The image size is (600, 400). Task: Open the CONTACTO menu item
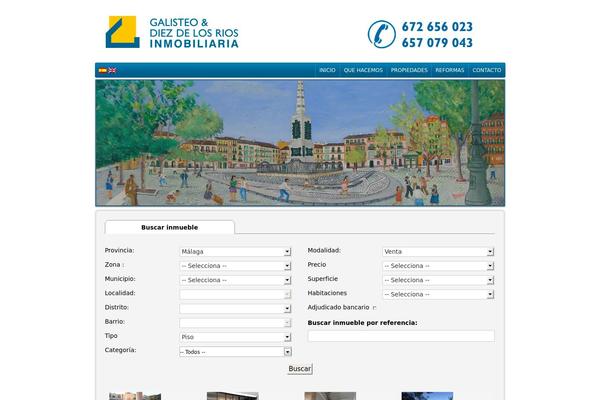pyautogui.click(x=487, y=70)
